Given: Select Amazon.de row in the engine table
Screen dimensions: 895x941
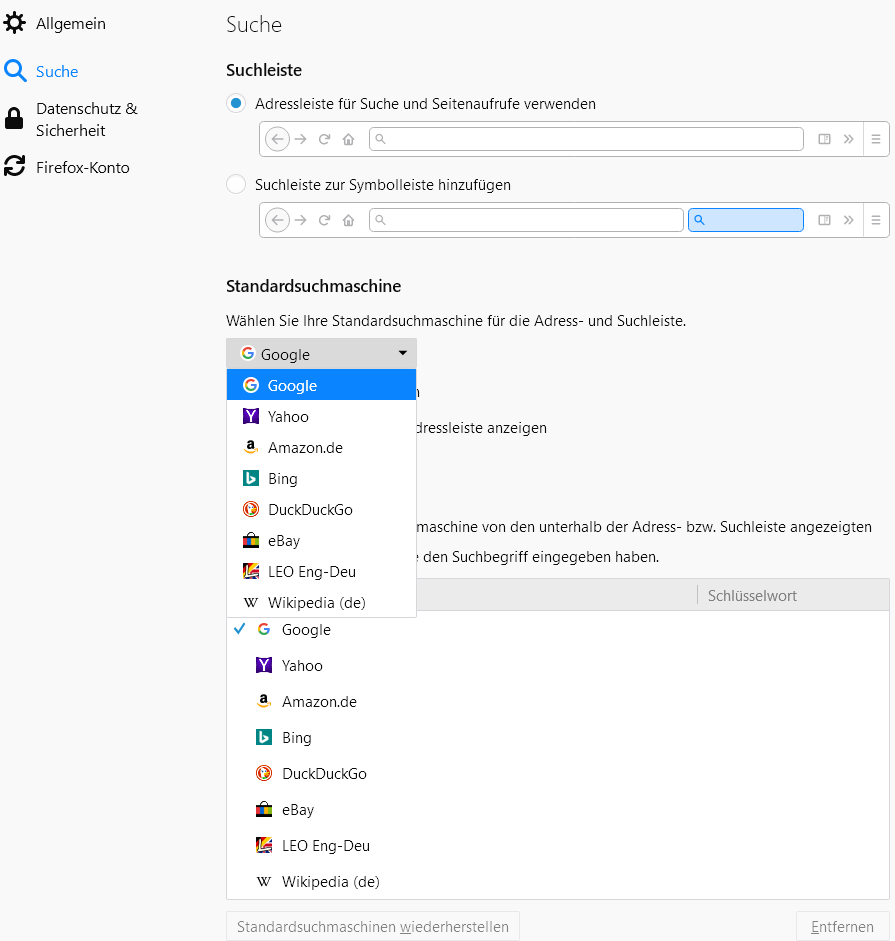Looking at the screenshot, I should pyautogui.click(x=558, y=701).
